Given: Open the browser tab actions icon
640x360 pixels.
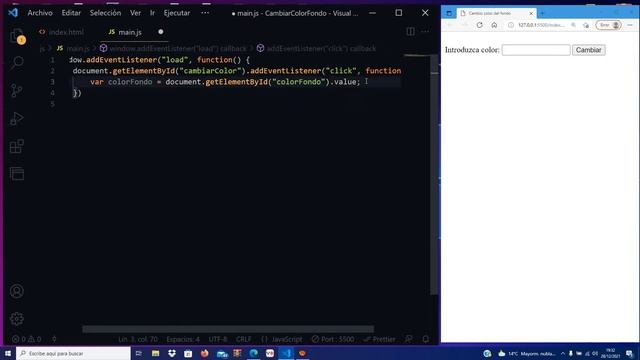Looking at the screenshot, I should (x=449, y=13).
